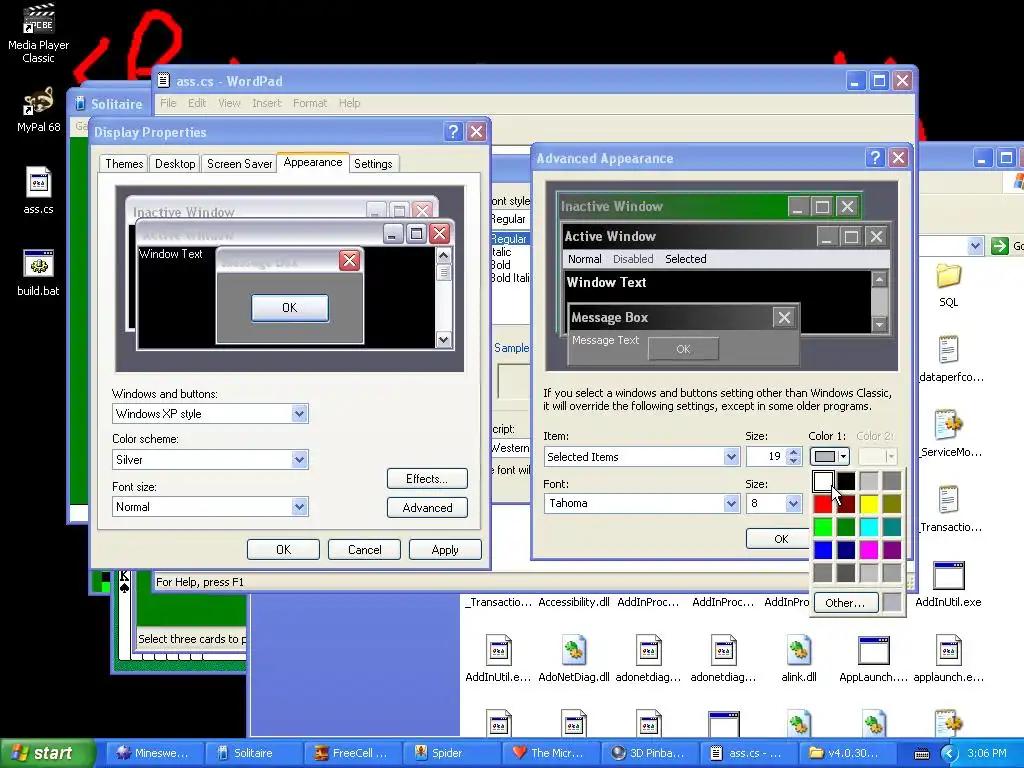Open the Screen Saver tab
Viewport: 1024px width, 768px height.
[x=239, y=164]
